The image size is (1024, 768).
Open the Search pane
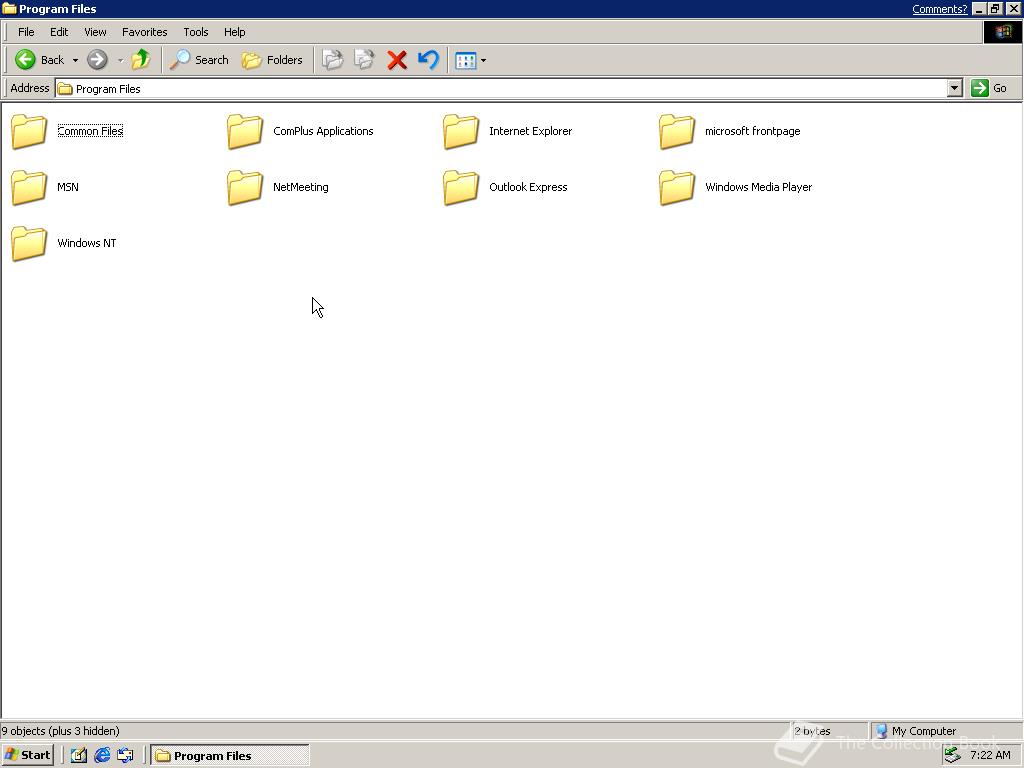click(199, 59)
